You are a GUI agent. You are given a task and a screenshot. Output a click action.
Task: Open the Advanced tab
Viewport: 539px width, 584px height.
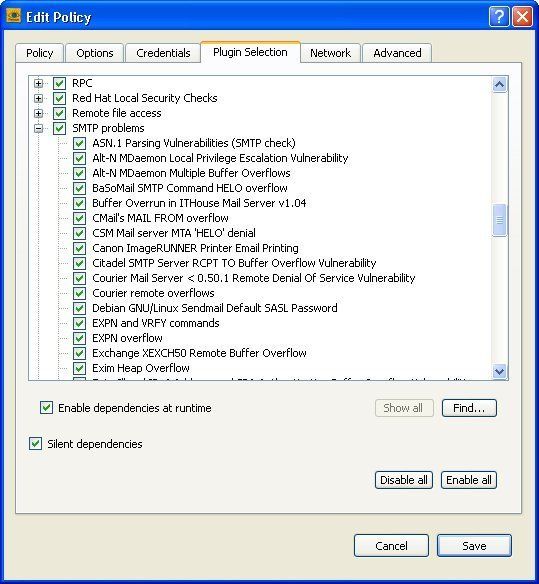point(397,53)
